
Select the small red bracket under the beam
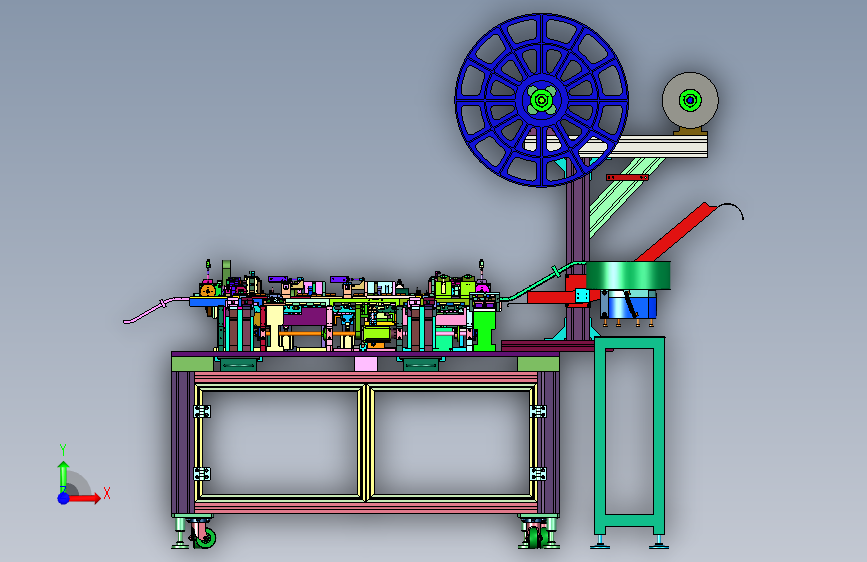pyautogui.click(x=627, y=178)
